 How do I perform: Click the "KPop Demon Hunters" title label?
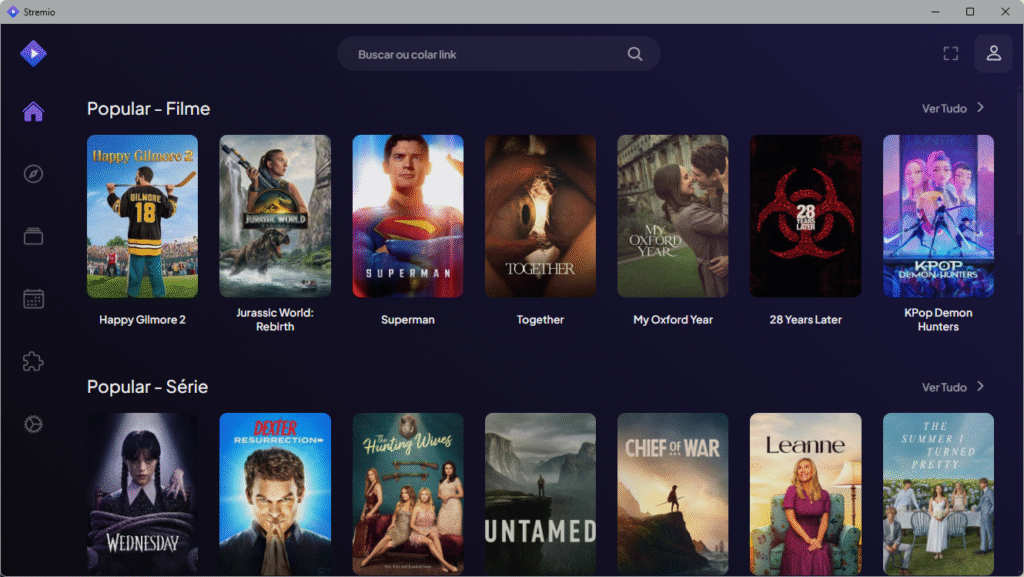pyautogui.click(x=938, y=320)
